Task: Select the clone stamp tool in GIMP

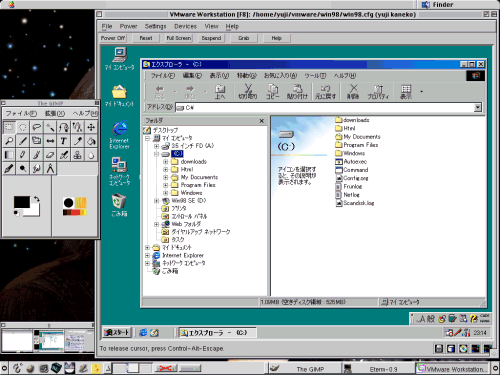Action: tap(77, 155)
